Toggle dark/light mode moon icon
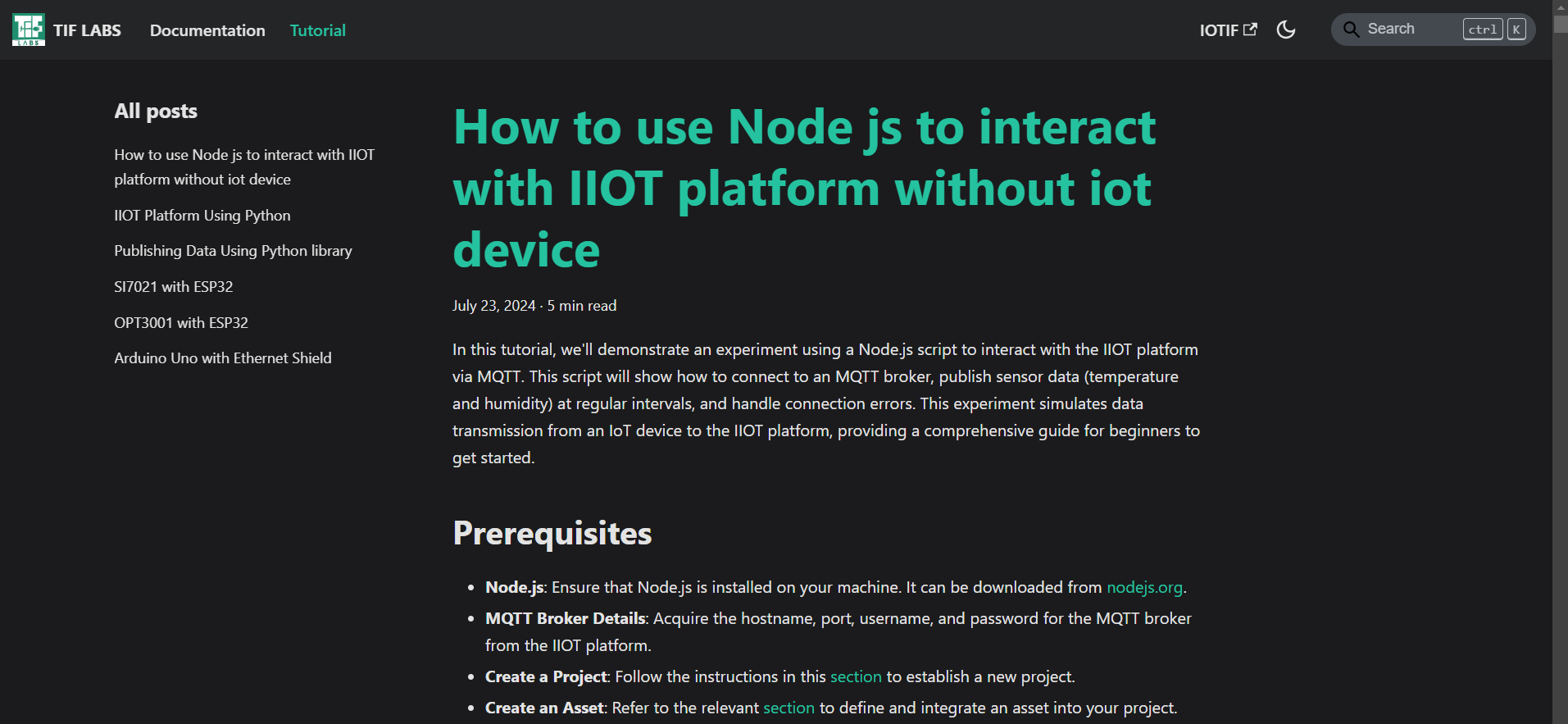The width and height of the screenshot is (1568, 724). coord(1286,30)
